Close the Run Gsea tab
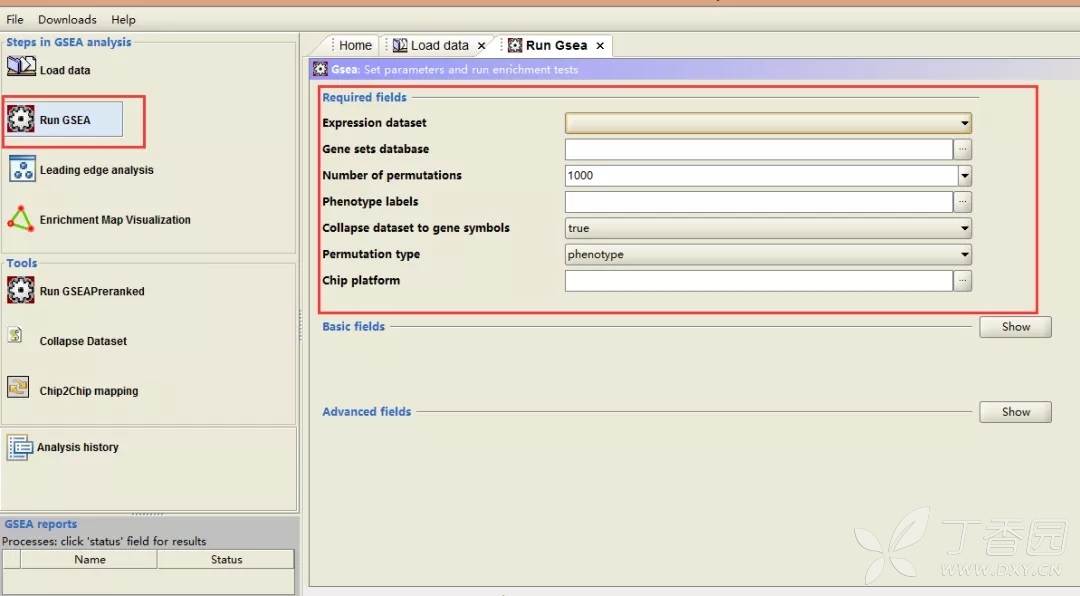 point(600,45)
